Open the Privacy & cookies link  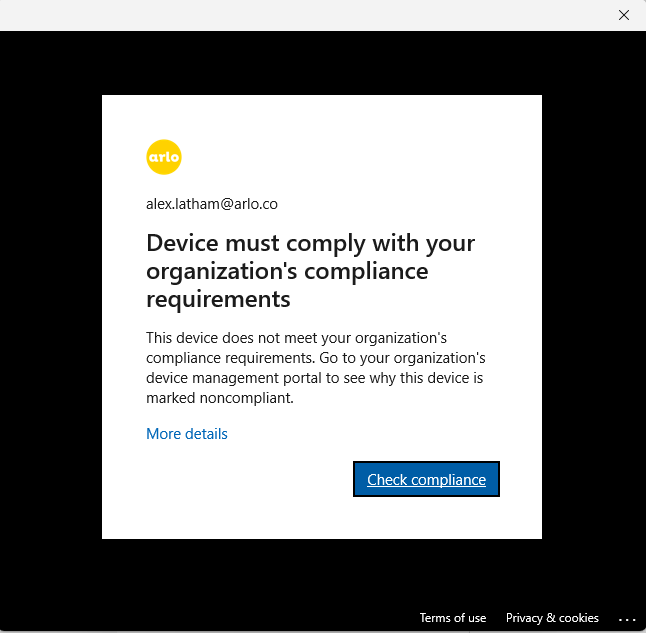click(x=552, y=618)
